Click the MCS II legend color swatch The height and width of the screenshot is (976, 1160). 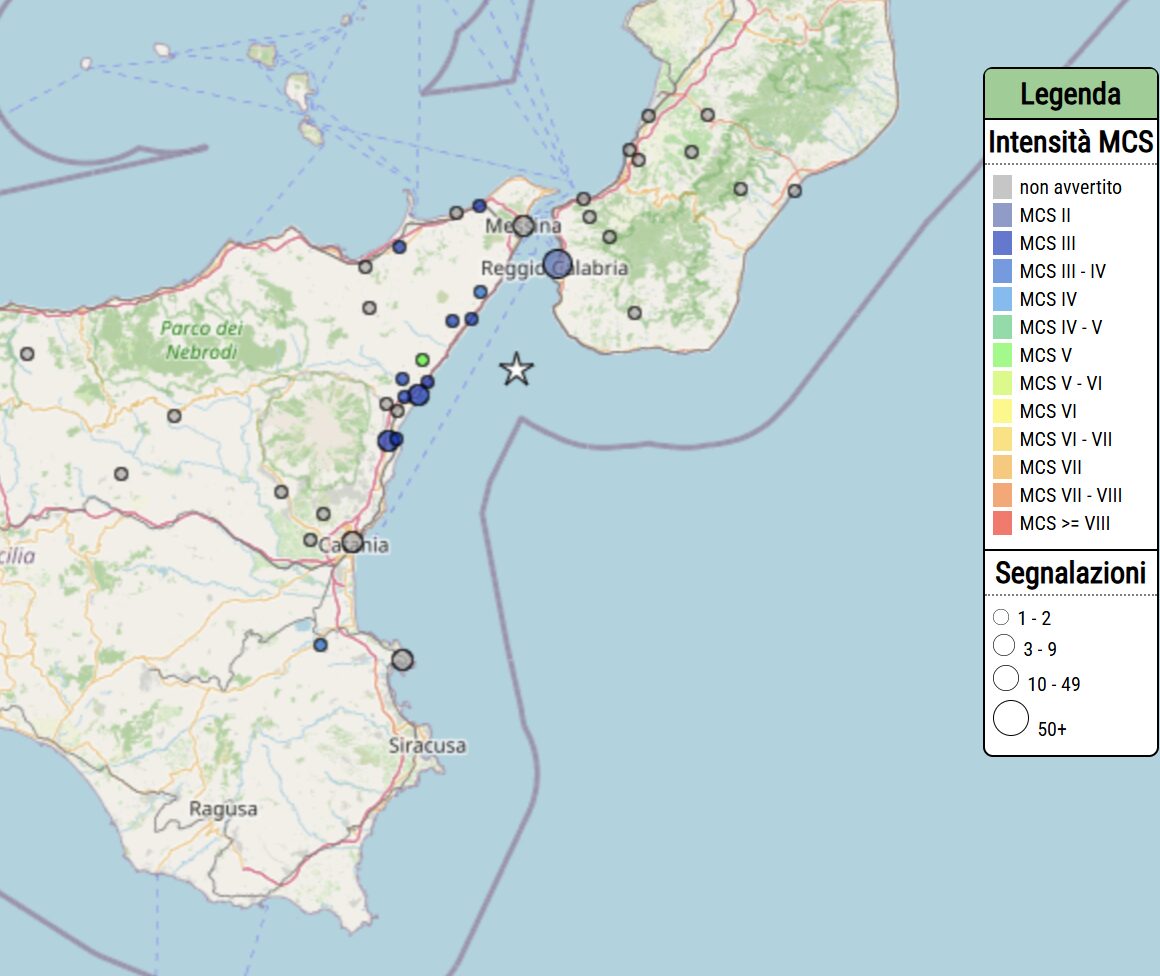[x=1002, y=215]
